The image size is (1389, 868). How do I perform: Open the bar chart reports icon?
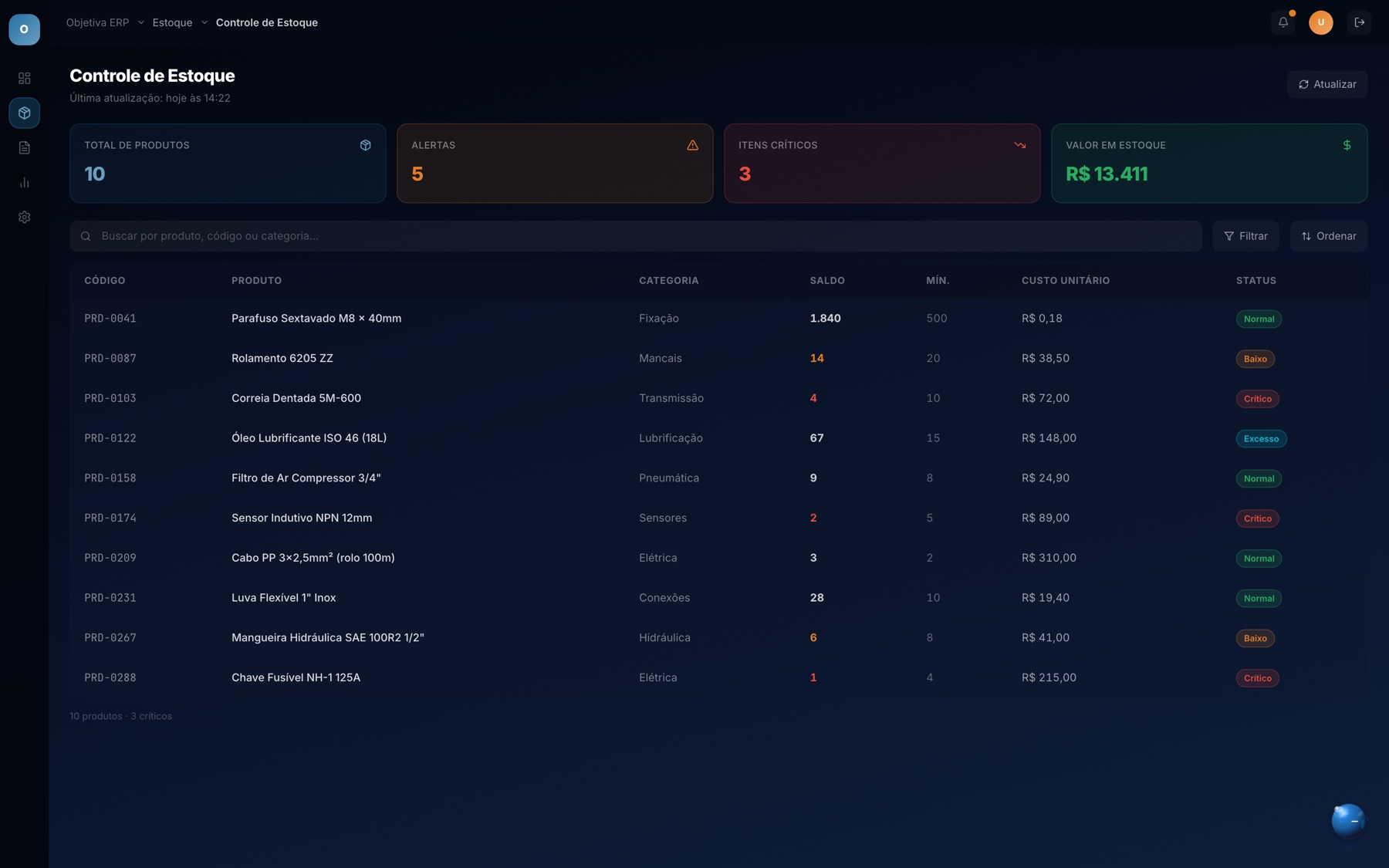pyautogui.click(x=24, y=182)
